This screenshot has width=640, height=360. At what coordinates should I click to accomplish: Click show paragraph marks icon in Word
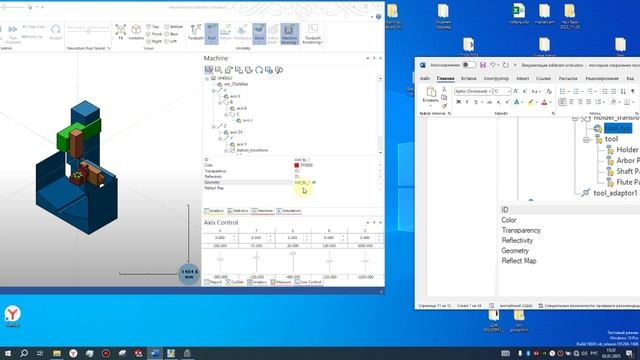[x=633, y=91]
